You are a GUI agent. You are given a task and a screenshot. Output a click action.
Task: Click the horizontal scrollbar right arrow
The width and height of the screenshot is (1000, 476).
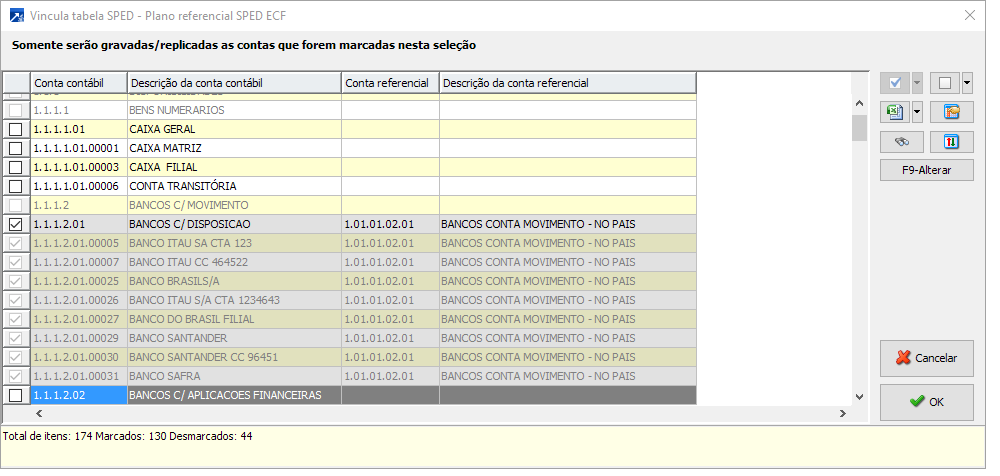point(843,413)
